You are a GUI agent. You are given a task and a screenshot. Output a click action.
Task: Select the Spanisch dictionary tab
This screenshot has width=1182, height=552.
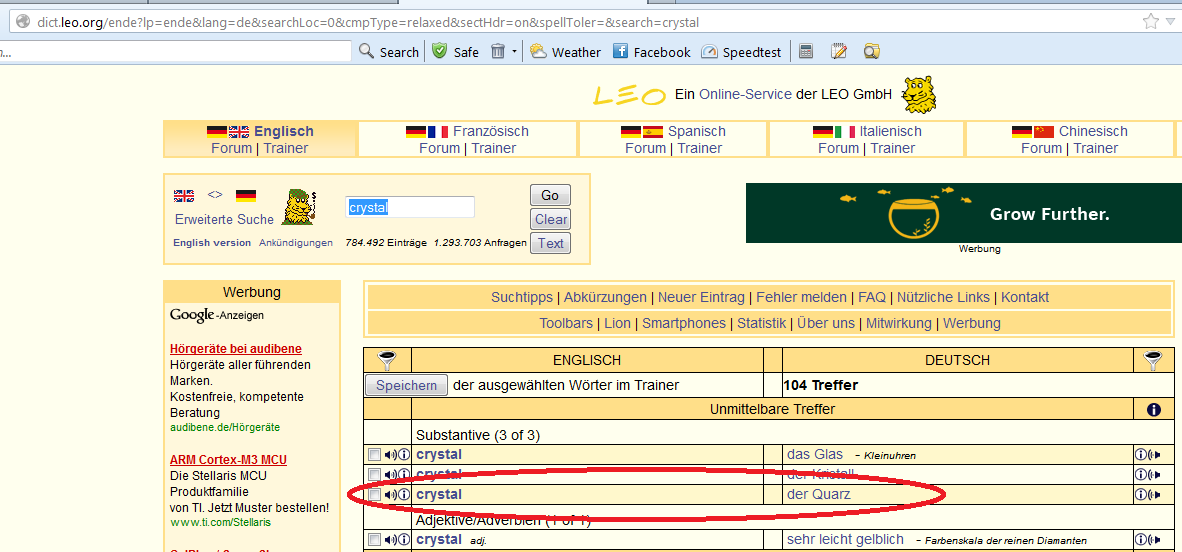coord(696,131)
